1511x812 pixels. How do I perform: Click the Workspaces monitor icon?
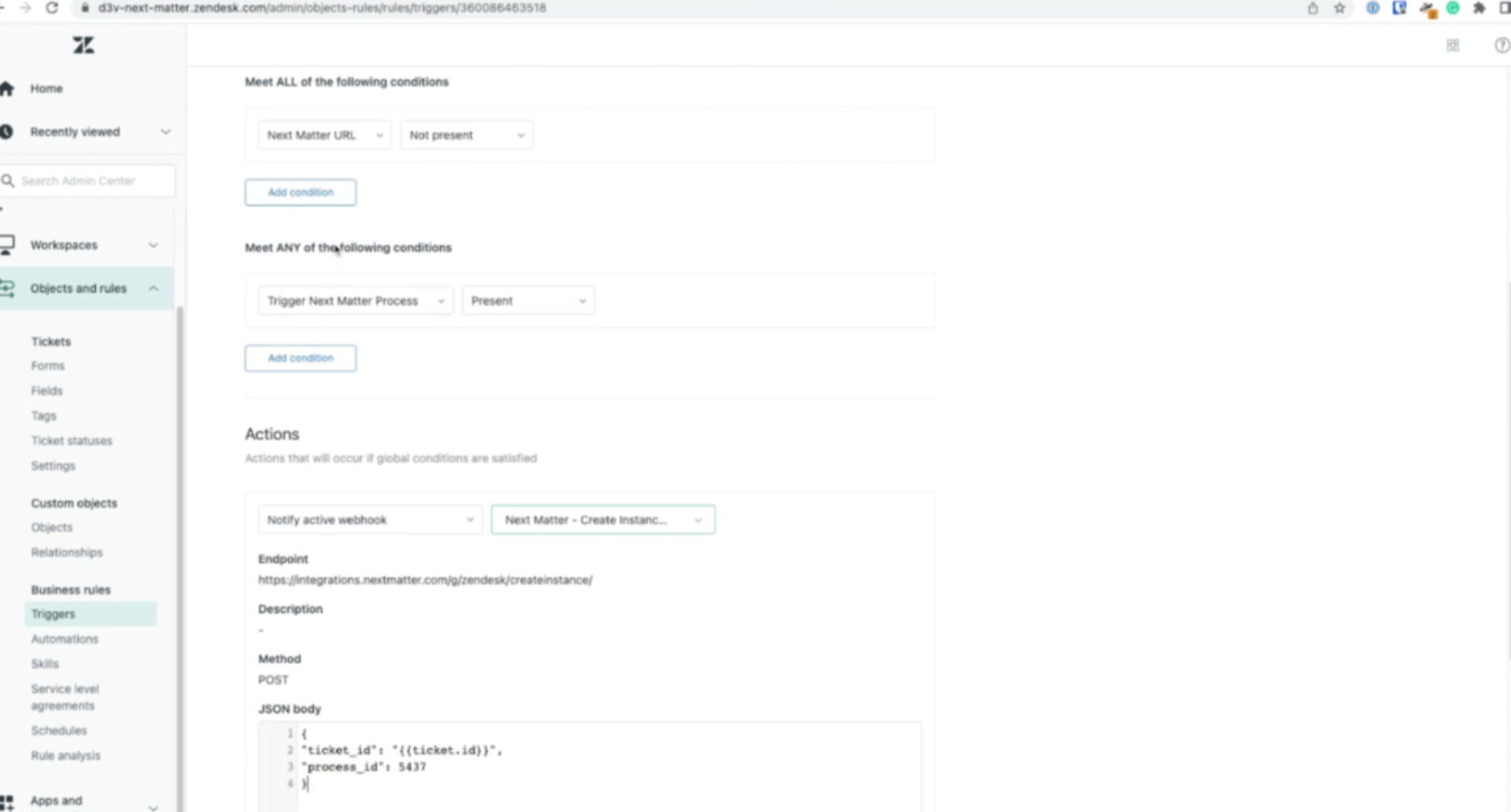point(8,245)
